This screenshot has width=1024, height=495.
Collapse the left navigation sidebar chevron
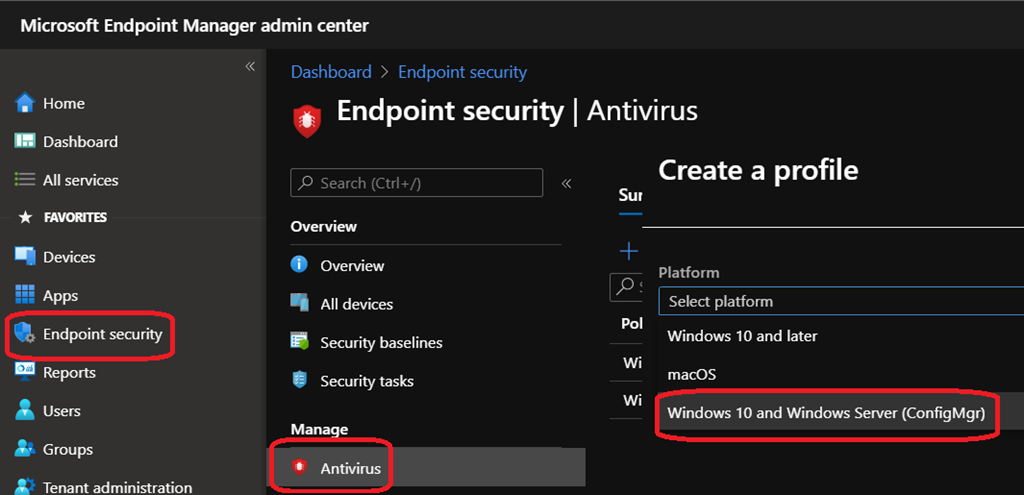[x=250, y=67]
